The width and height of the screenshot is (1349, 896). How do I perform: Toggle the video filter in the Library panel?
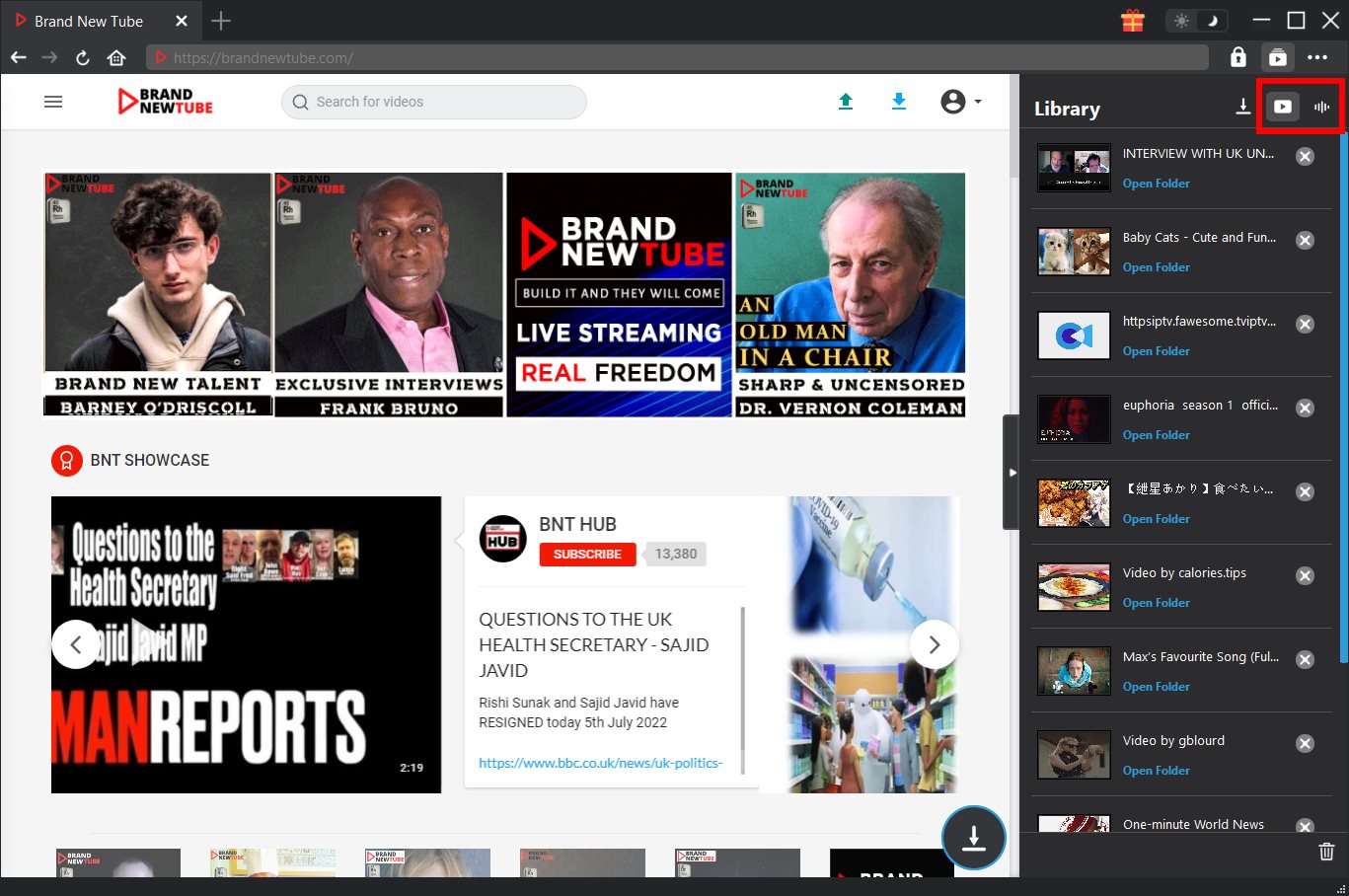coord(1283,107)
